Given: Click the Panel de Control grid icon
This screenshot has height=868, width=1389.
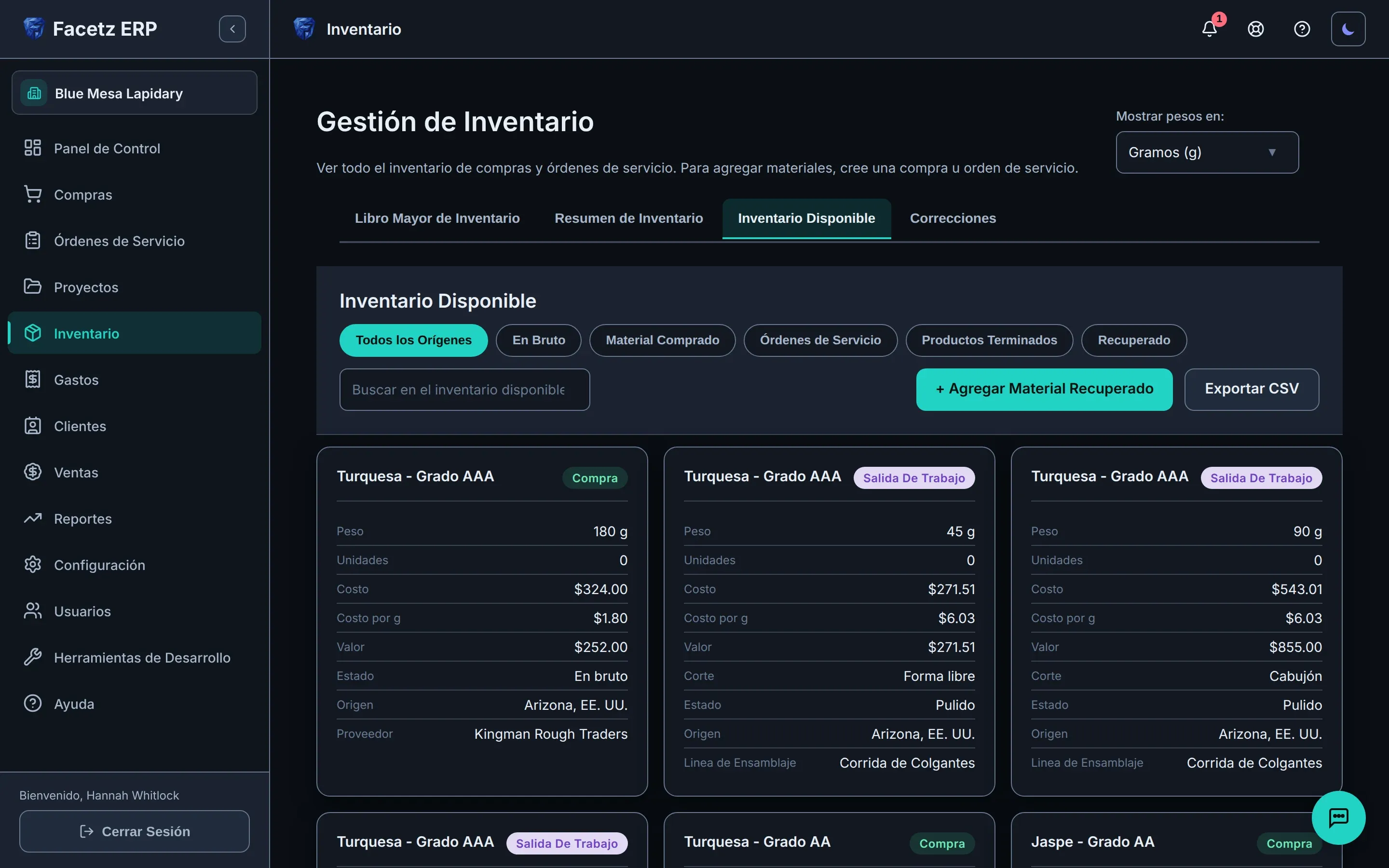Looking at the screenshot, I should (33, 148).
